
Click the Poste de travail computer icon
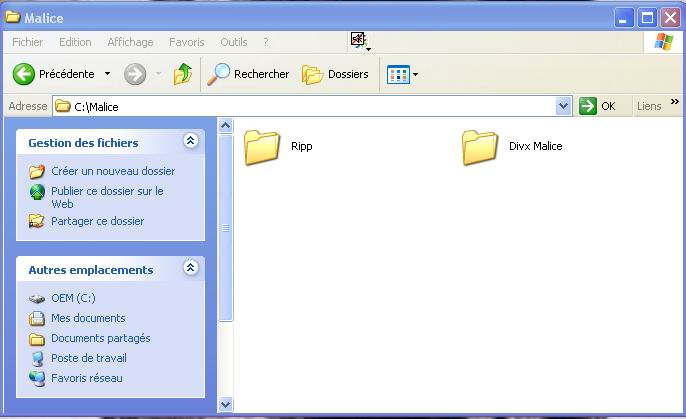[x=38, y=359]
